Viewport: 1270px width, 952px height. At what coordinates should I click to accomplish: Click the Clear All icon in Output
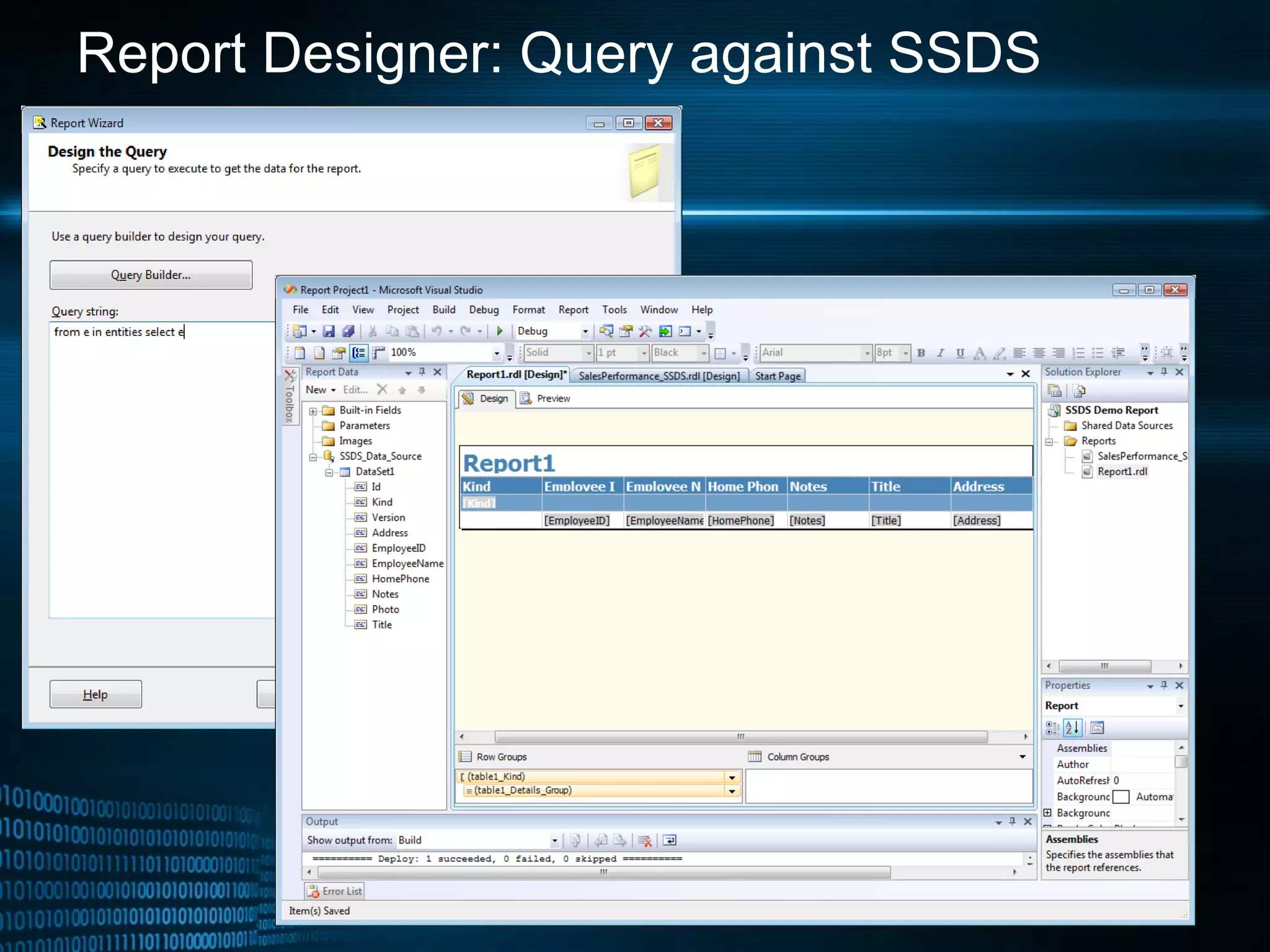[x=645, y=841]
